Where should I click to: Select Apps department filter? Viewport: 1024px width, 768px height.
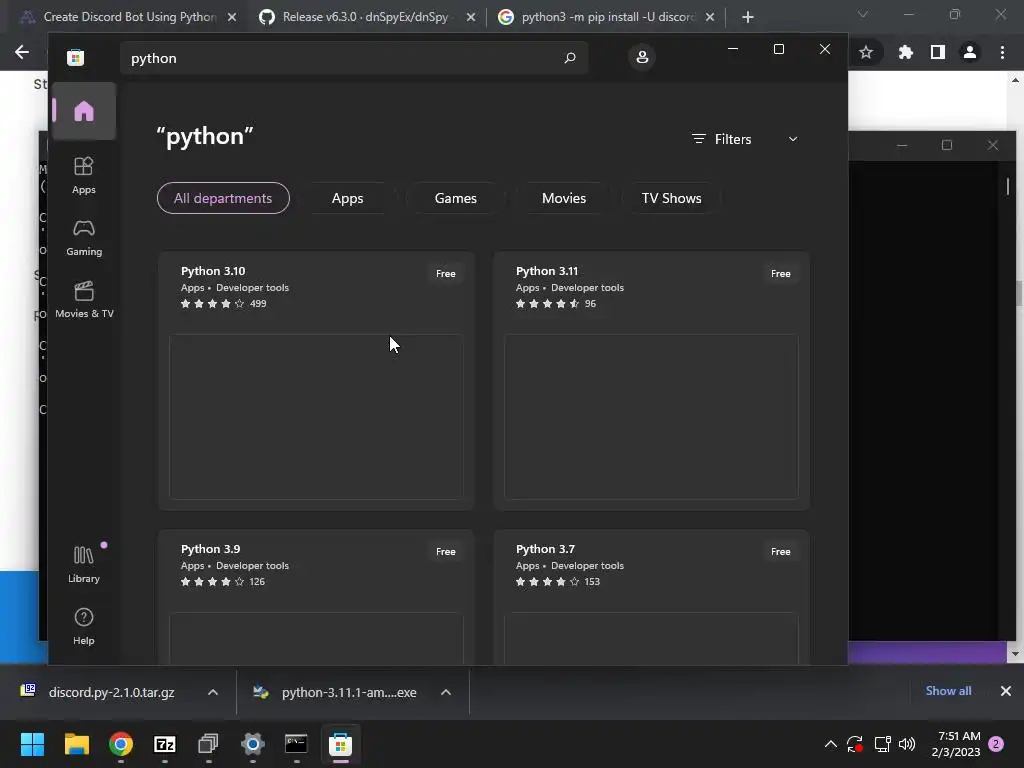coord(347,198)
